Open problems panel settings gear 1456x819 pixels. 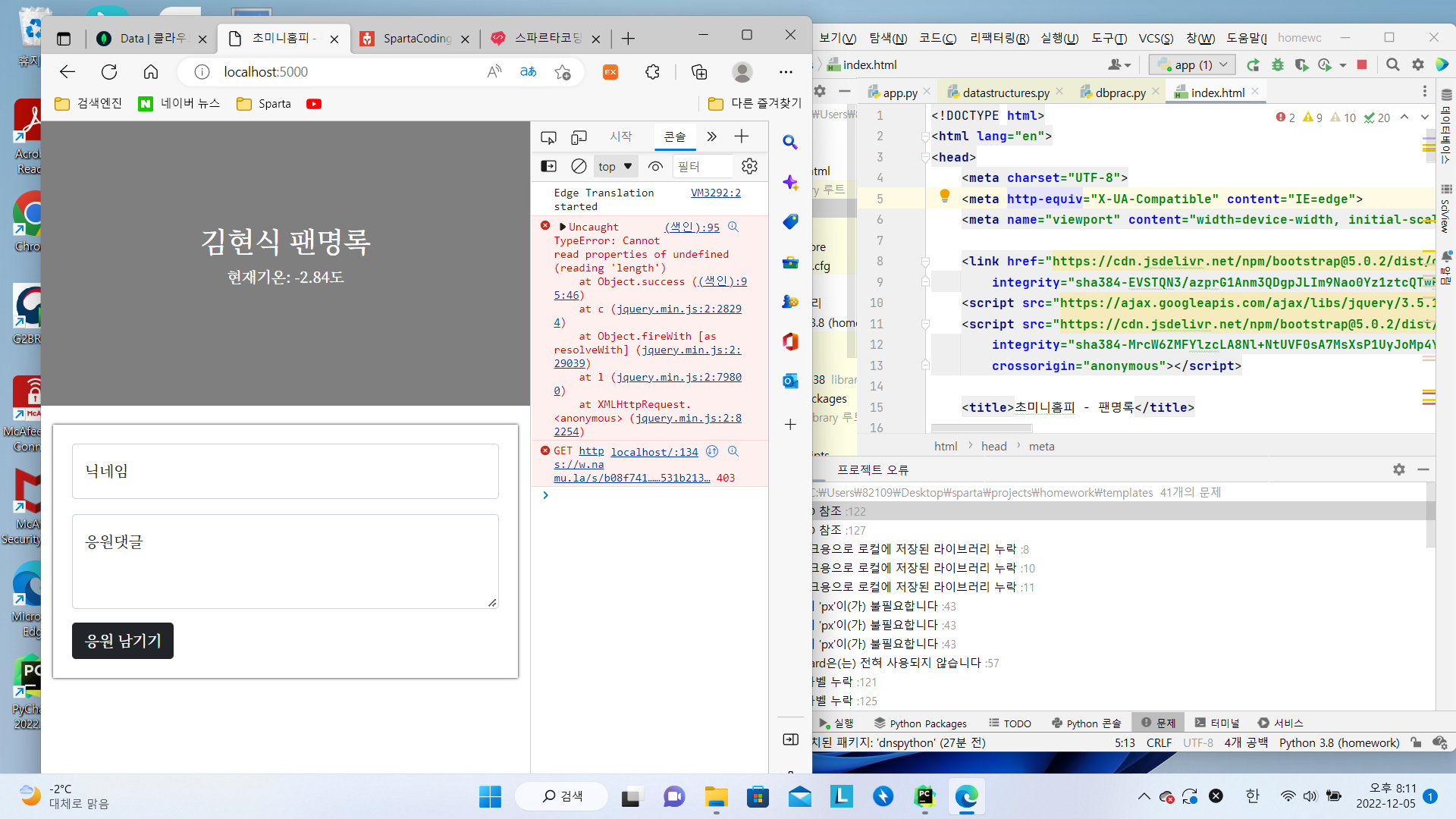1399,469
